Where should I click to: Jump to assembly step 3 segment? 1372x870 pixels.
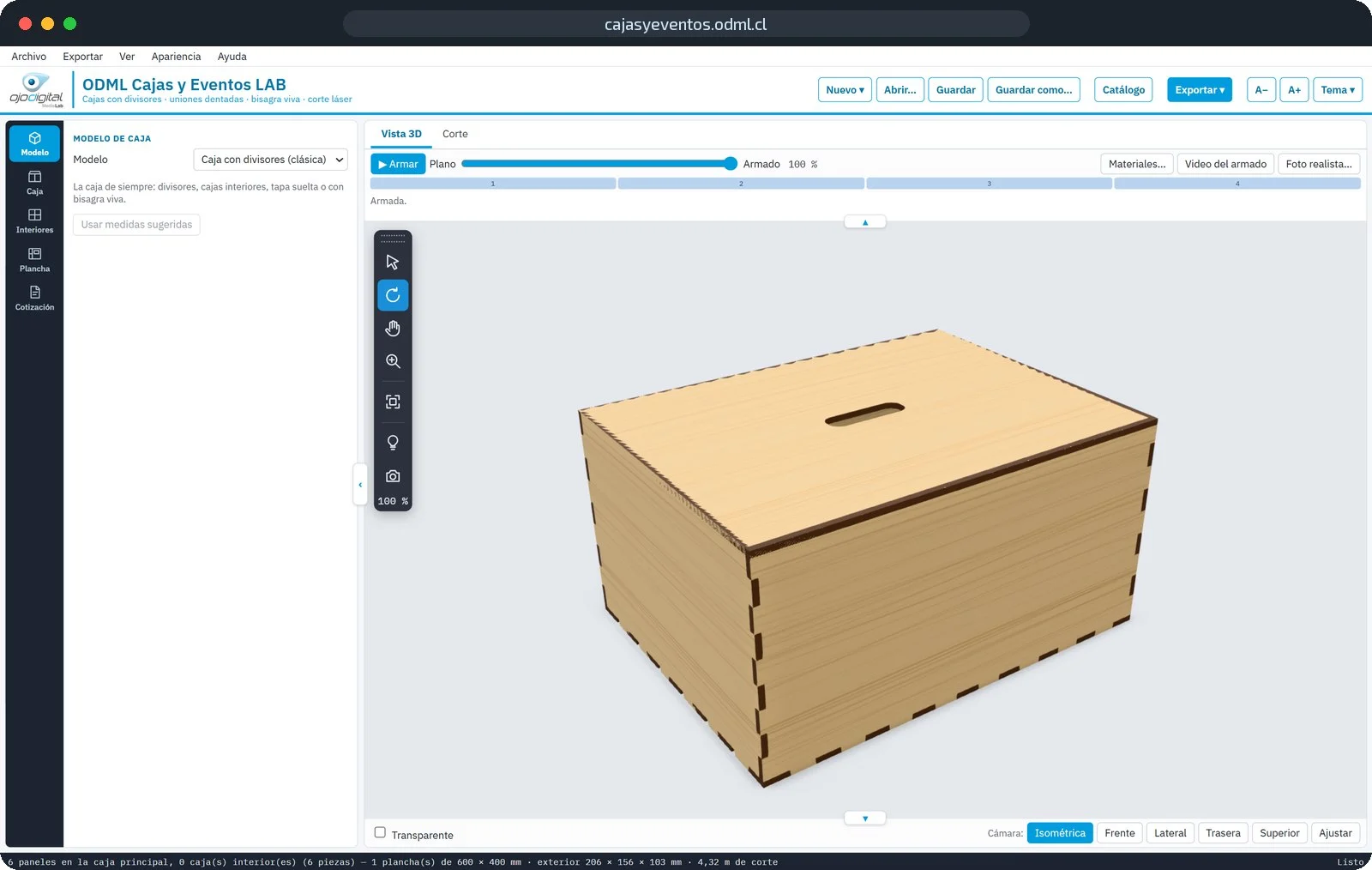pos(989,184)
